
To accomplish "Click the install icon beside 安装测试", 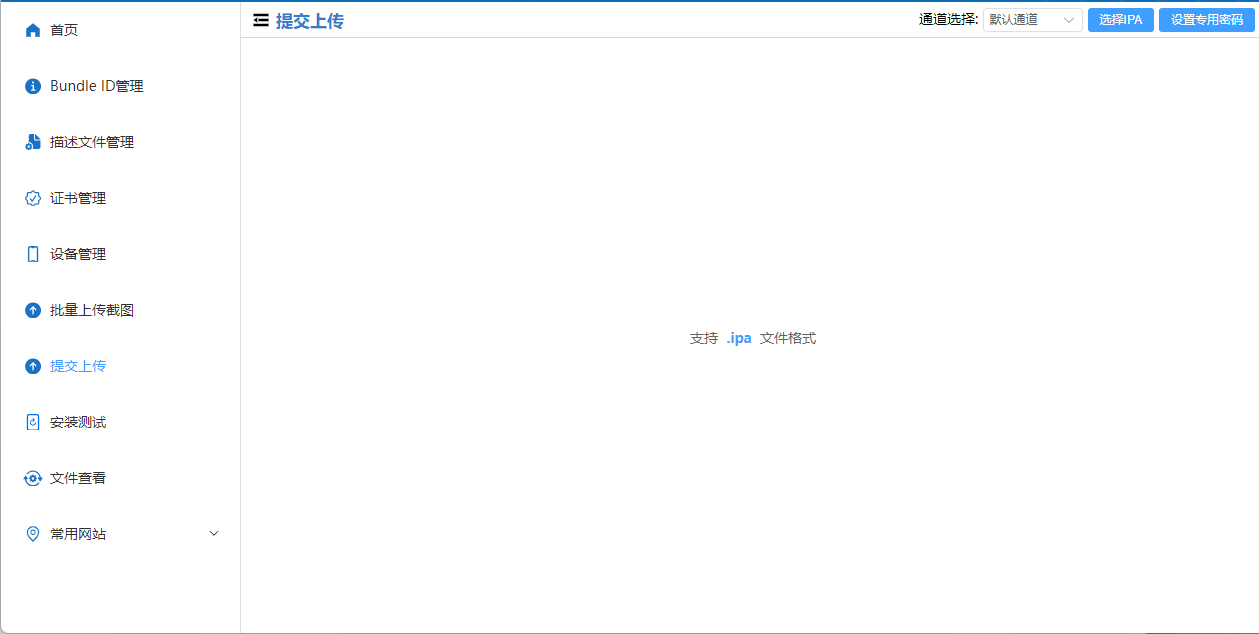I will point(33,422).
